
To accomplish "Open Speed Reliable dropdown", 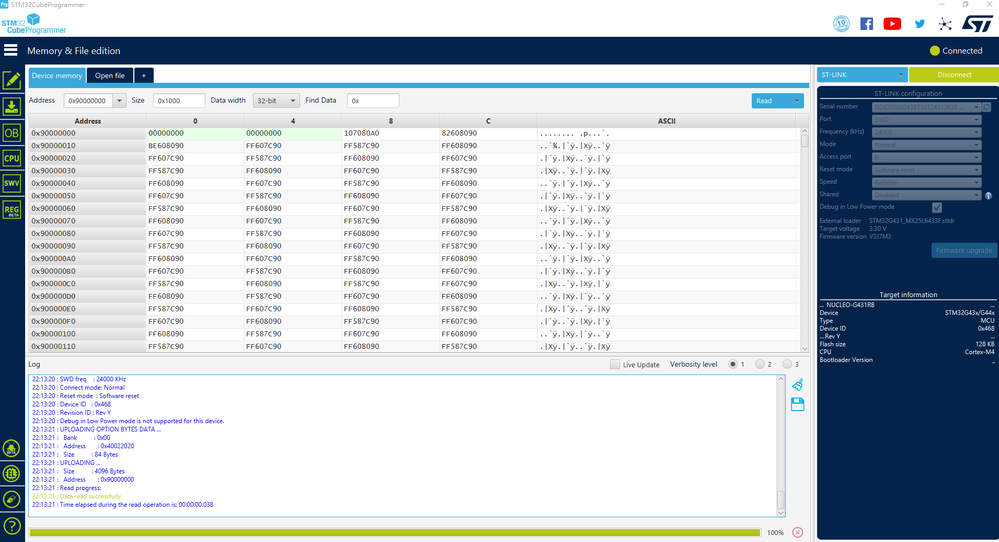I will [926, 182].
